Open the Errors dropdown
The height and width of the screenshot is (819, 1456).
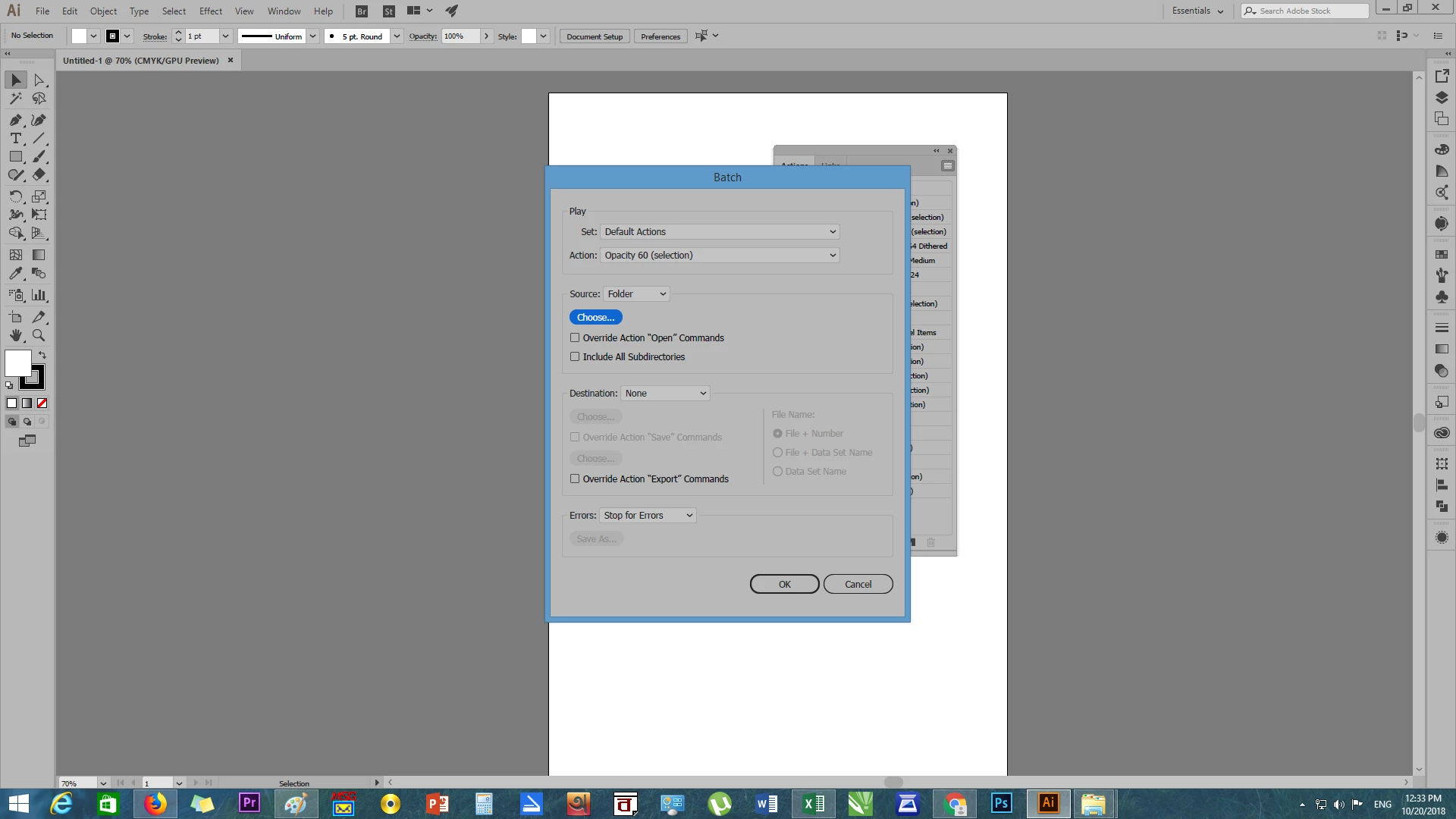pyautogui.click(x=648, y=516)
